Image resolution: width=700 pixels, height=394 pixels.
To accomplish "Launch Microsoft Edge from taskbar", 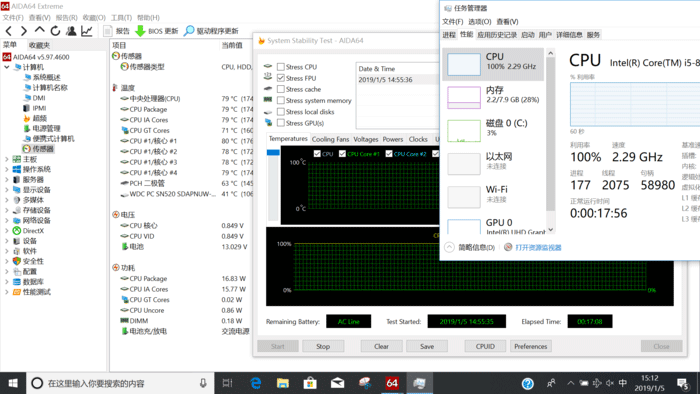I will pos(255,383).
